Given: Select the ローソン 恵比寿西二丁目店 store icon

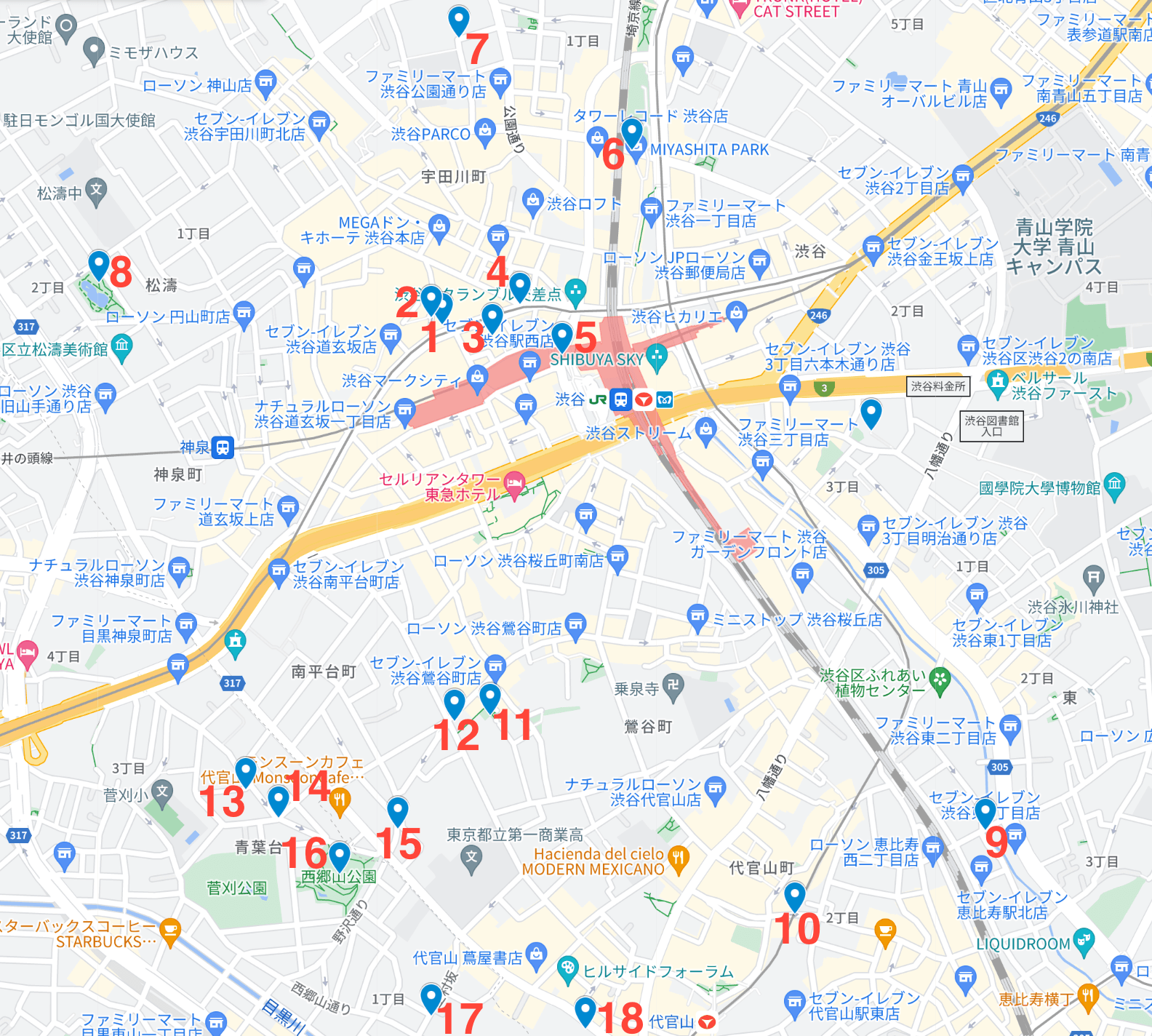Looking at the screenshot, I should pos(933,849).
